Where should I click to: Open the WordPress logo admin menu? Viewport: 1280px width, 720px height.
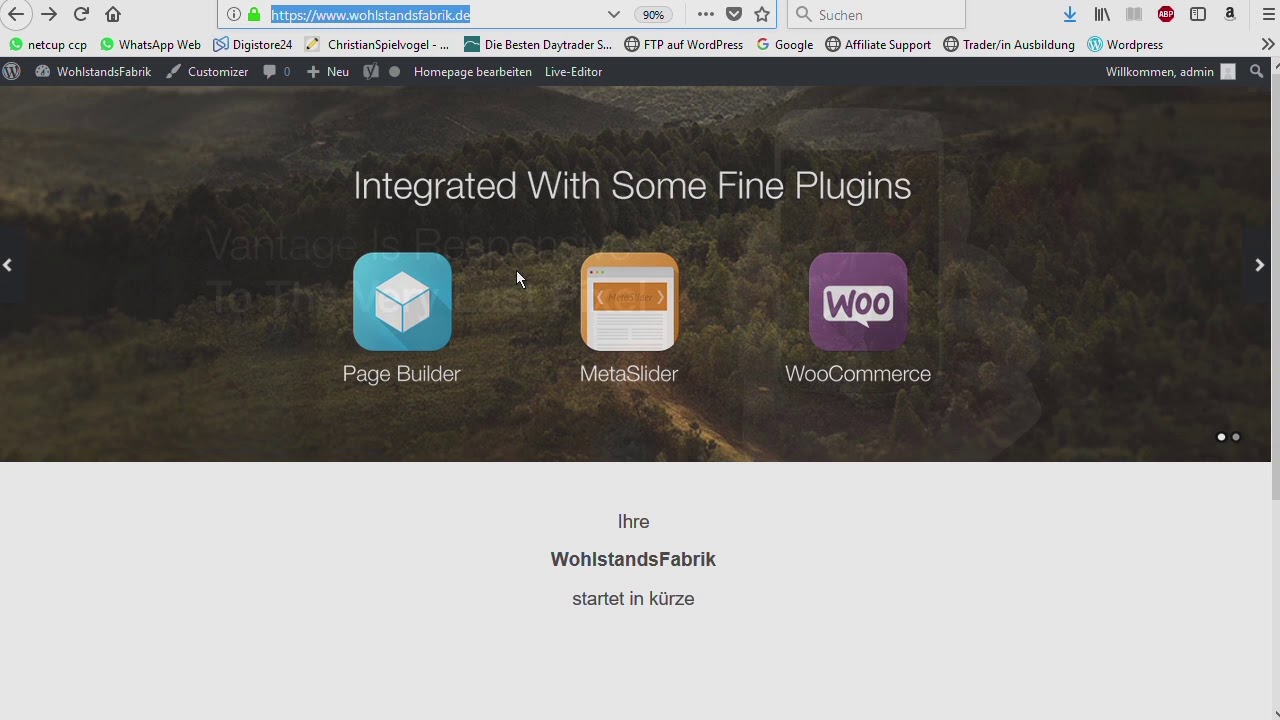[x=12, y=72]
